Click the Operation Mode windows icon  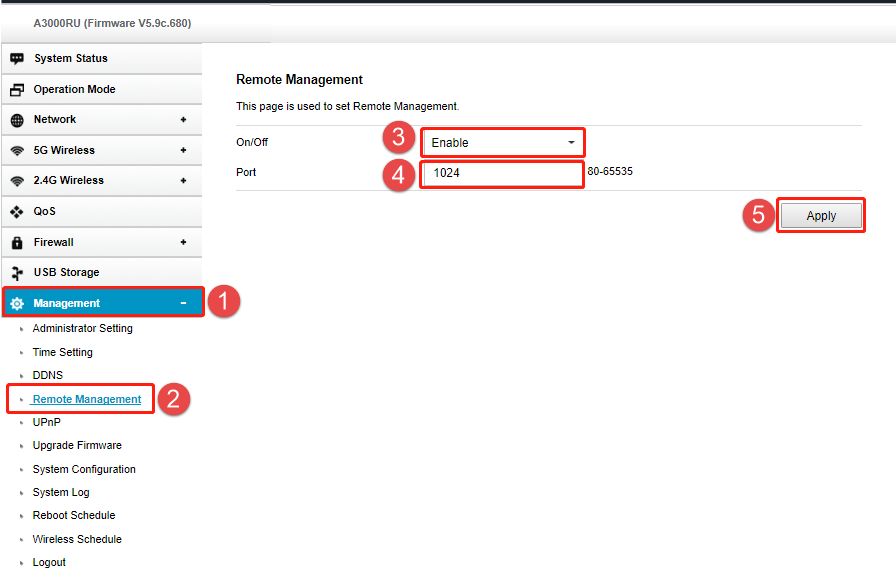(x=17, y=90)
